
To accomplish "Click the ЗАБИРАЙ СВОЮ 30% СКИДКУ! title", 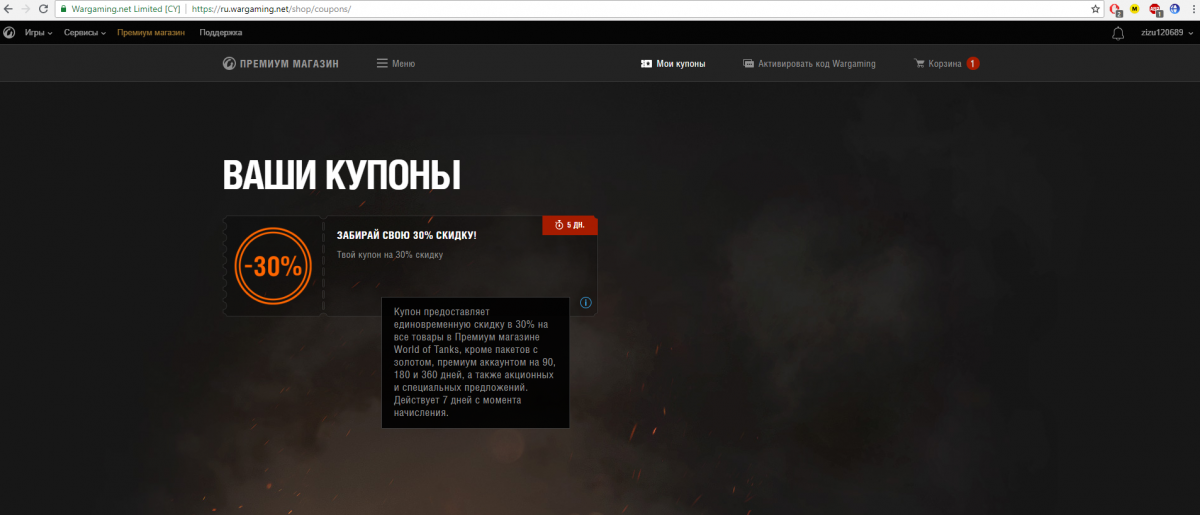I will (x=407, y=235).
